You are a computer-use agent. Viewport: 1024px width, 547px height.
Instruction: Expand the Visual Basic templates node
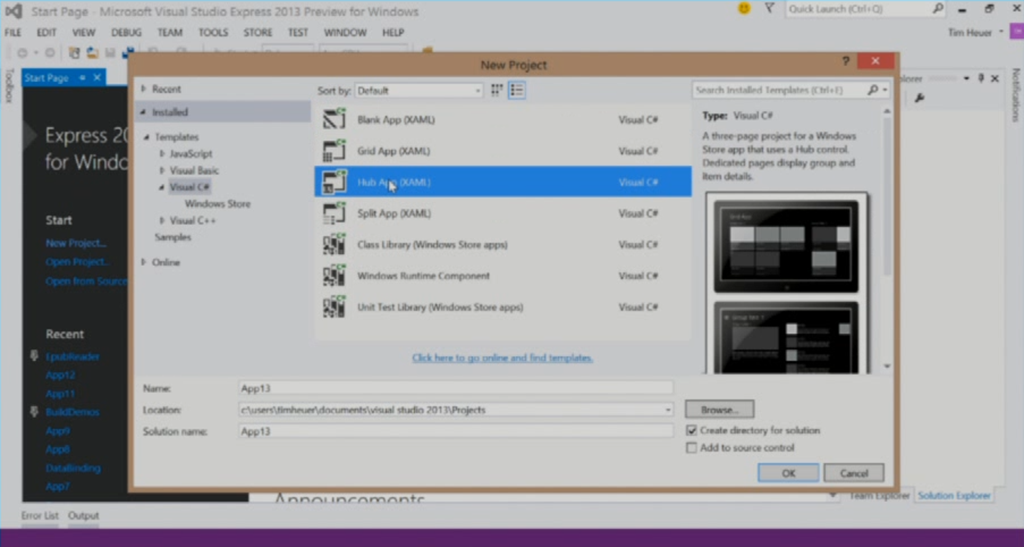click(162, 170)
